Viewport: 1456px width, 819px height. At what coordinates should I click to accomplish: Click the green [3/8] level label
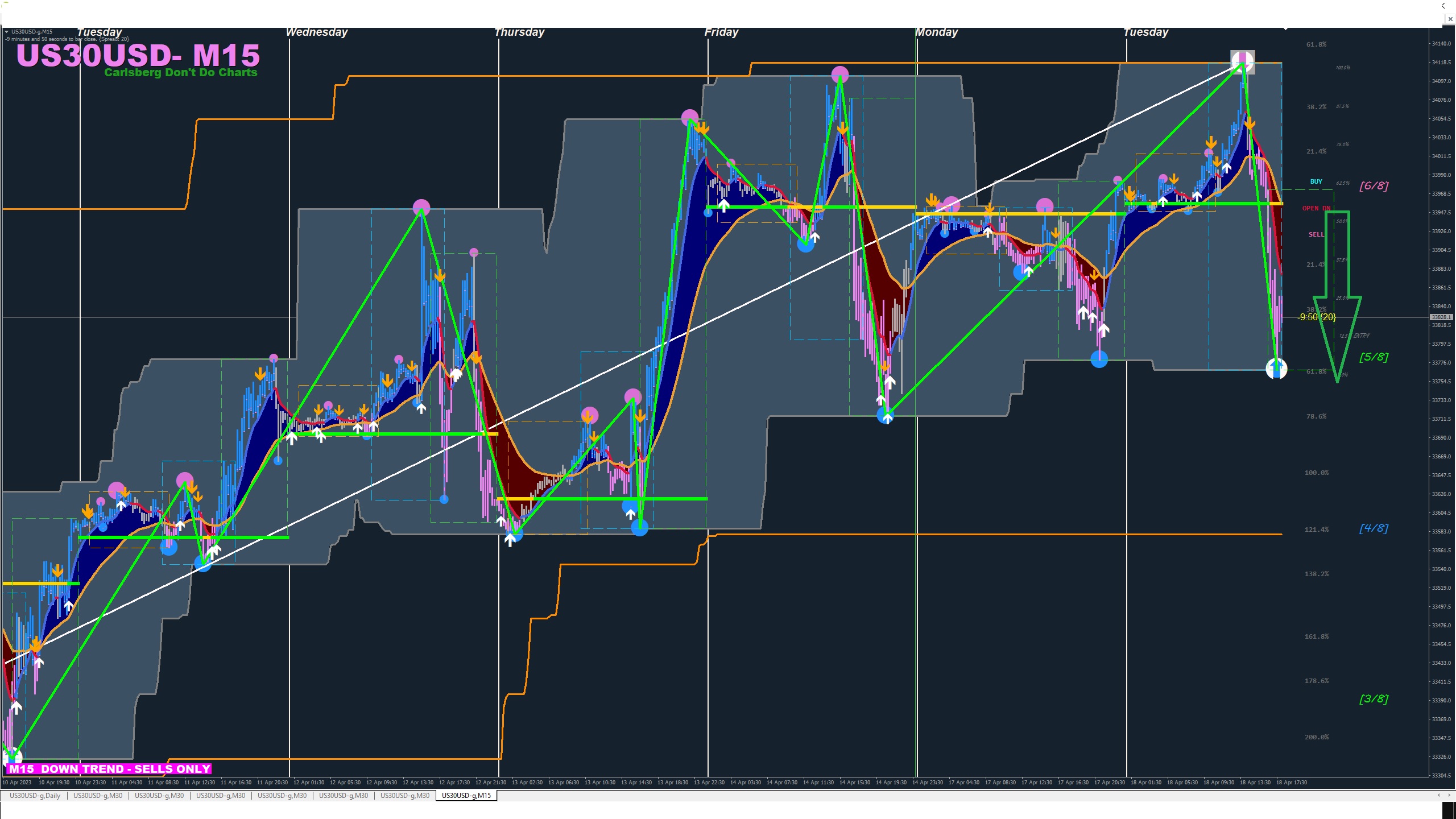tap(1374, 699)
